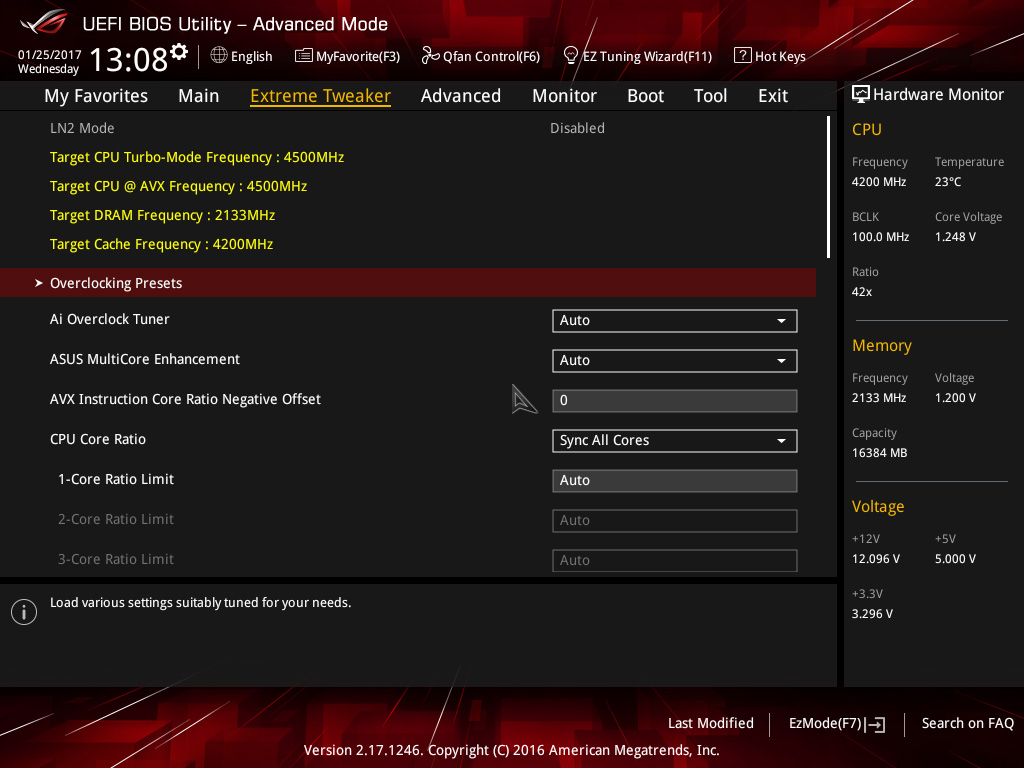Edit AVX Negative Offset value field
The width and height of the screenshot is (1024, 768).
[675, 400]
